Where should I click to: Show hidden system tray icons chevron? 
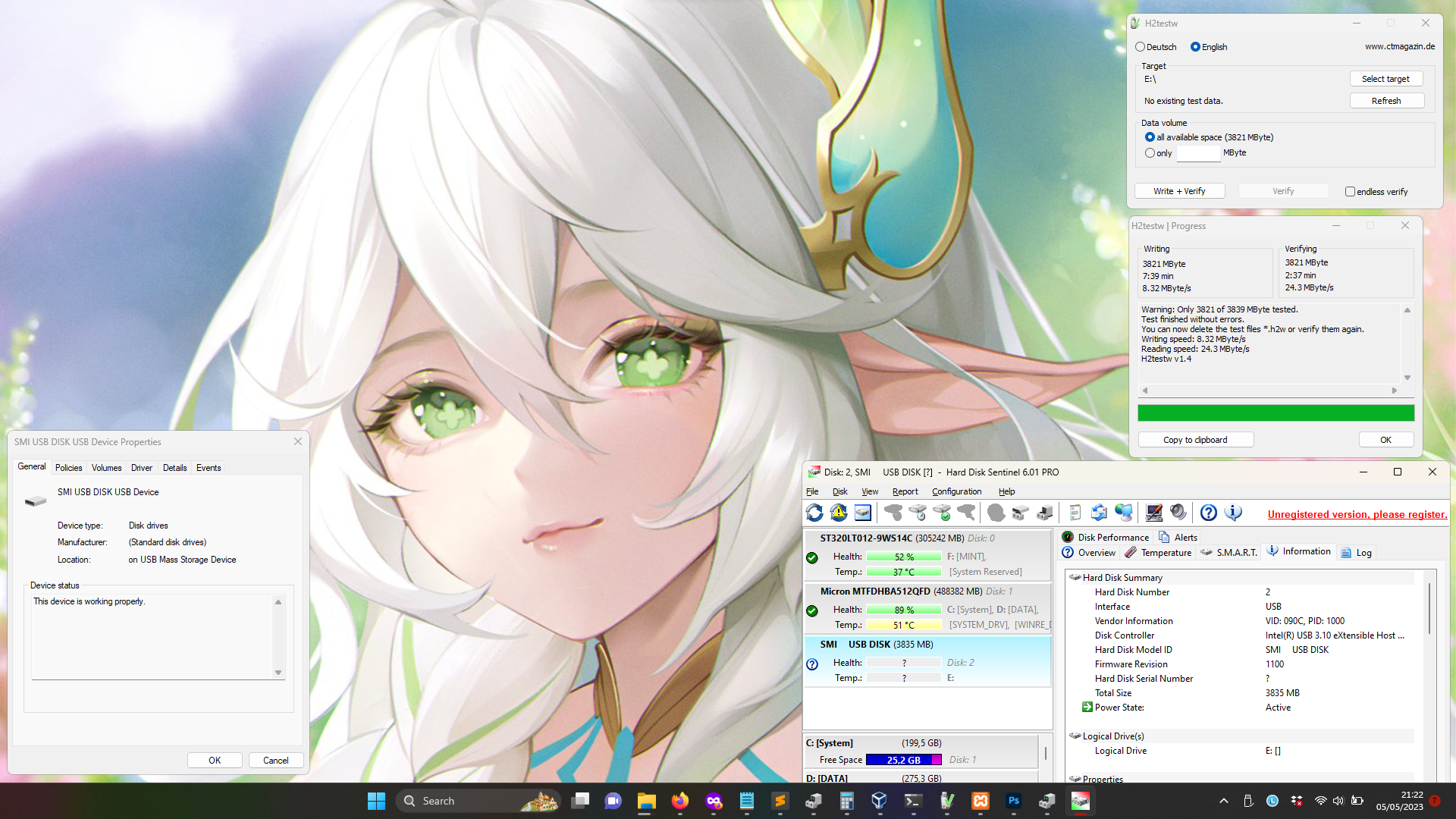1223,801
